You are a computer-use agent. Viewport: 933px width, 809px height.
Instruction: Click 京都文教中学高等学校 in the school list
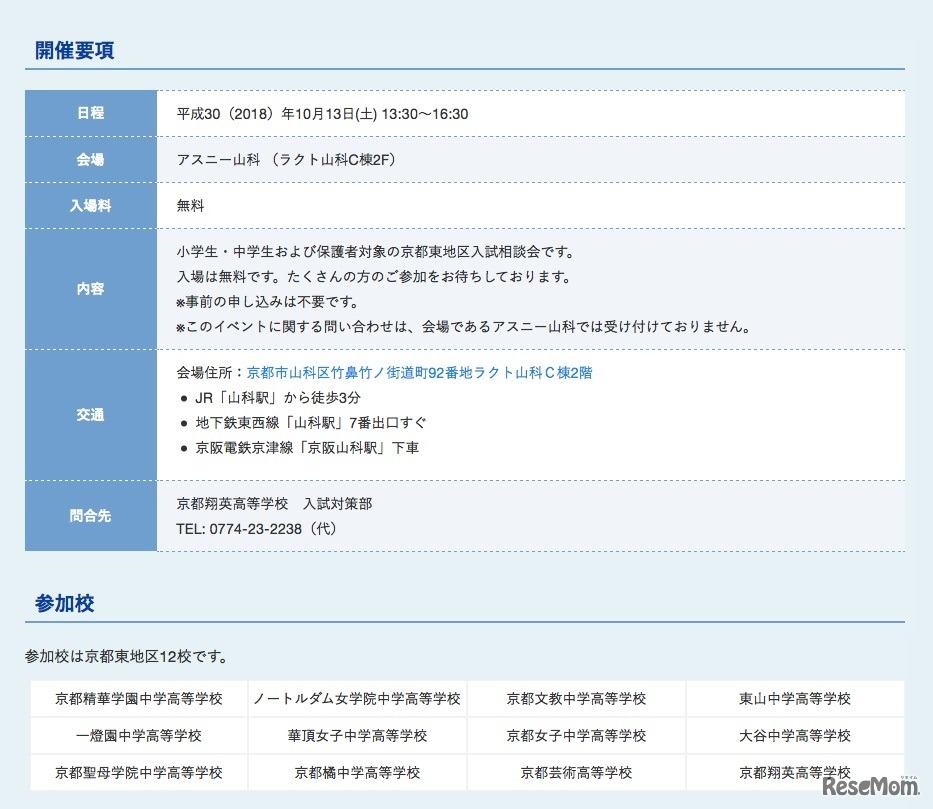pyautogui.click(x=576, y=698)
